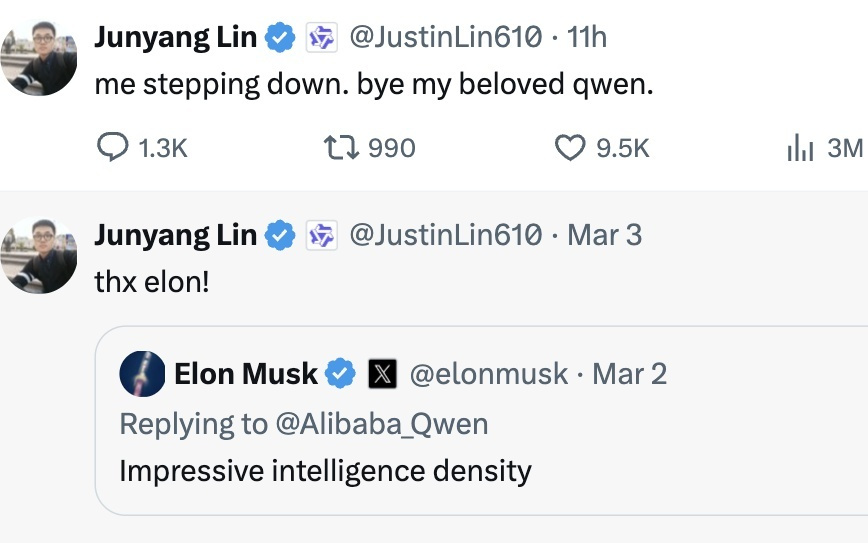The height and width of the screenshot is (543, 868).
Task: Repost the stepping down tweet
Action: (337, 148)
